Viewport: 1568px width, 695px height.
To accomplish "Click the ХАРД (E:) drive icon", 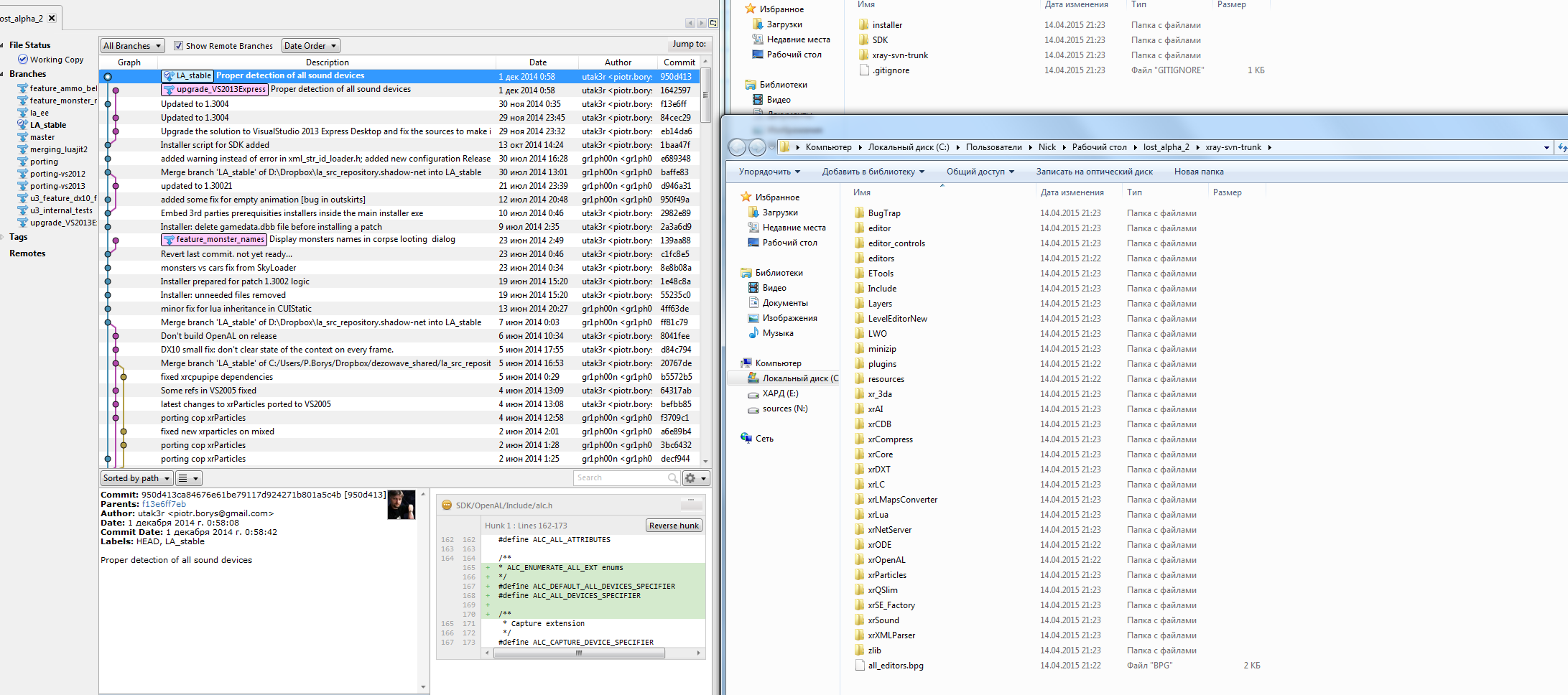I will pyautogui.click(x=753, y=394).
